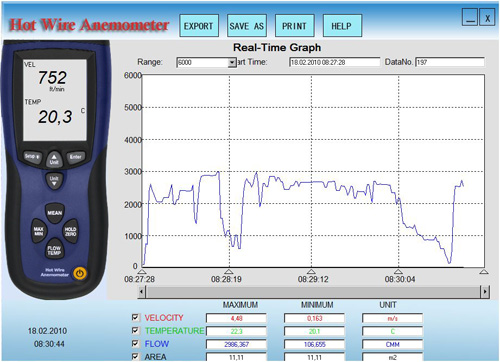The image size is (500, 362).
Task: Click the velocity minimum value 0,163
Action: (314, 318)
